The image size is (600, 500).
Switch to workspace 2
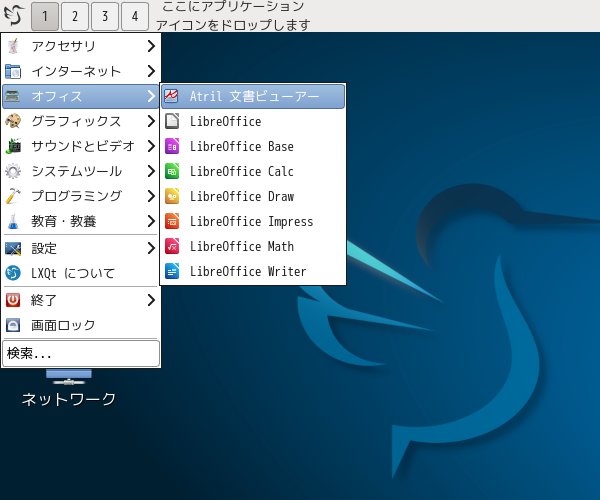(x=75, y=16)
